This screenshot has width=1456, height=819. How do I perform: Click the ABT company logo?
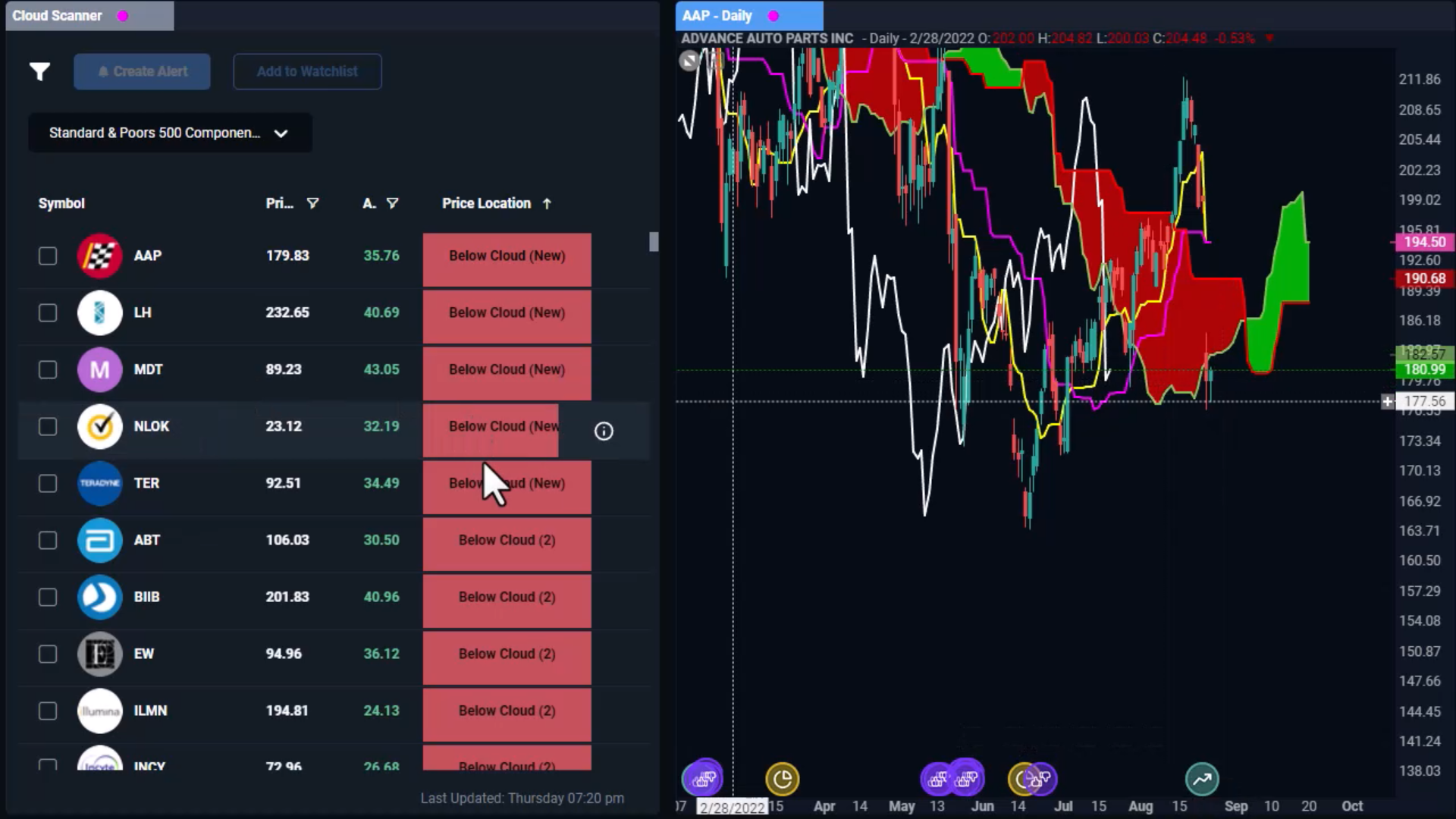click(x=99, y=540)
